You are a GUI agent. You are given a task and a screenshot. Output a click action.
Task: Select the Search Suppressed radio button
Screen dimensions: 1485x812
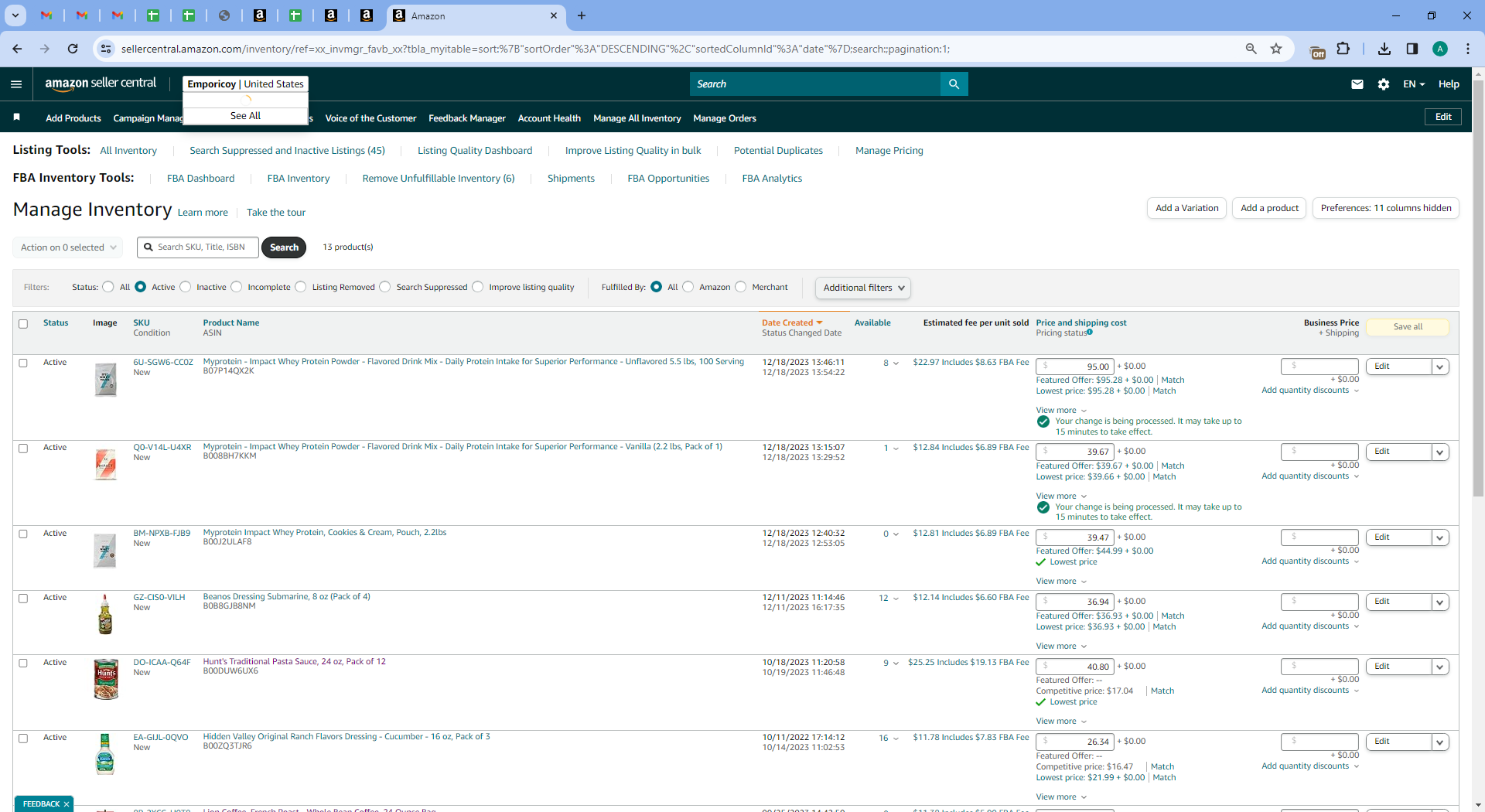click(x=385, y=287)
